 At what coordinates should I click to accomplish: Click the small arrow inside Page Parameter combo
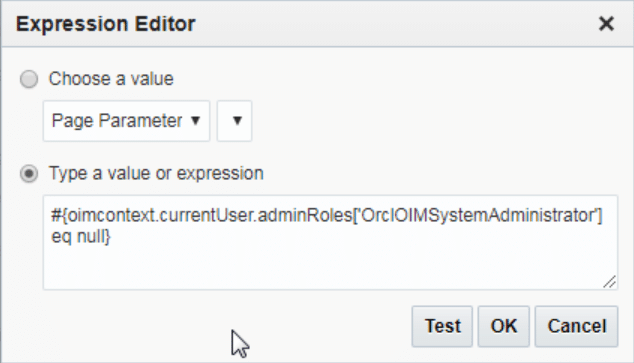pos(196,120)
